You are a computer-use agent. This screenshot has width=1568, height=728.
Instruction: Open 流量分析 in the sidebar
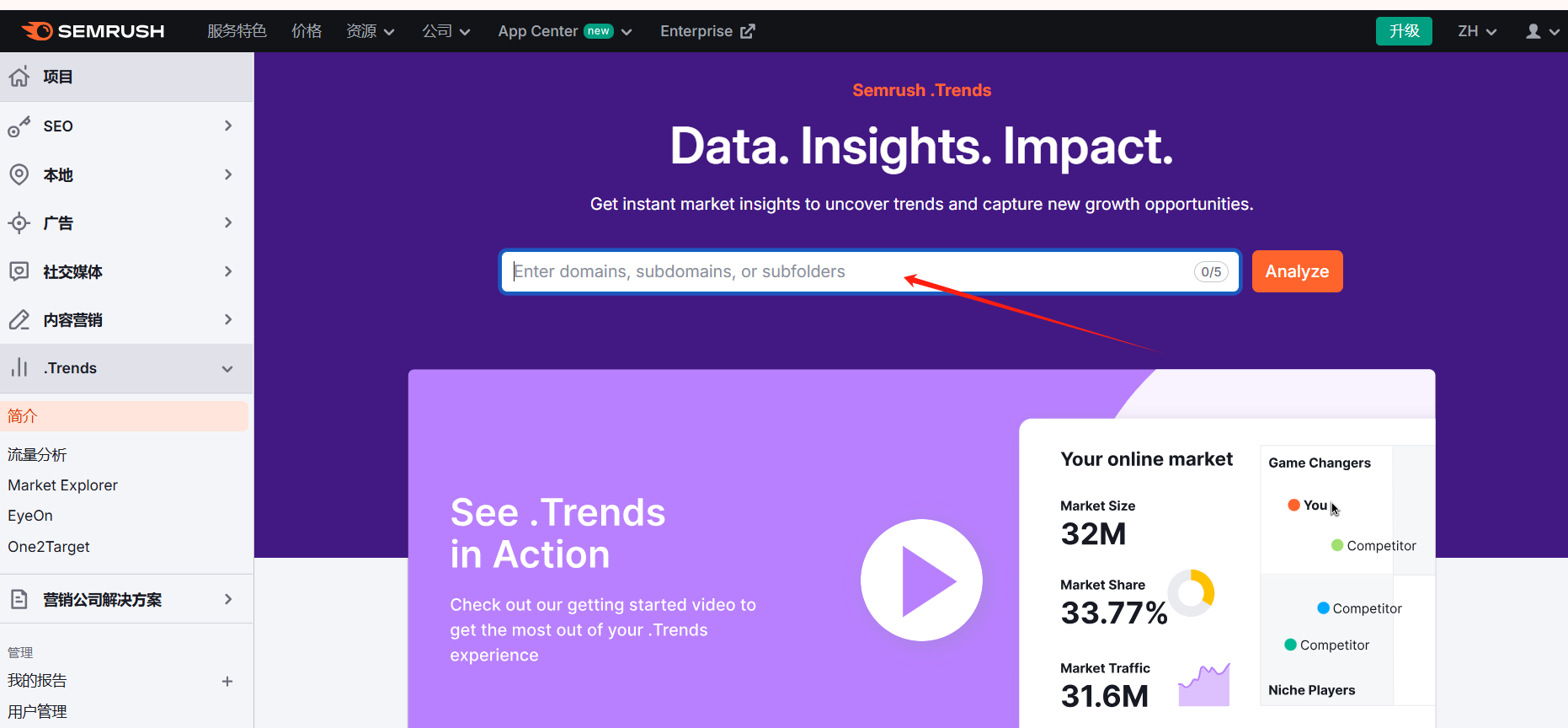[37, 455]
